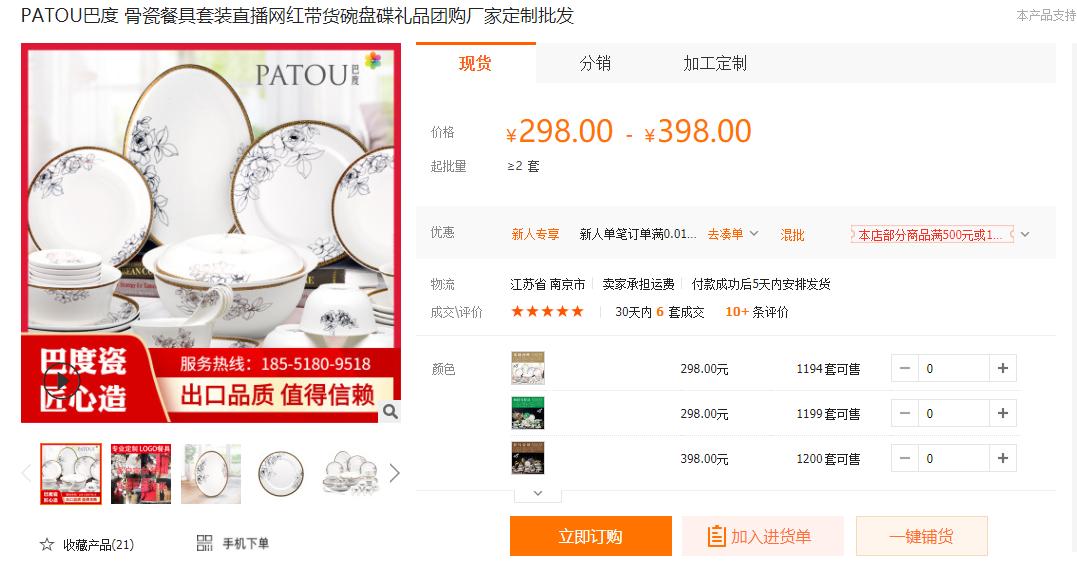Expand the 去凑单 coupon dropdown
Image resolution: width=1077 pixels, height=566 pixels.
tap(753, 234)
